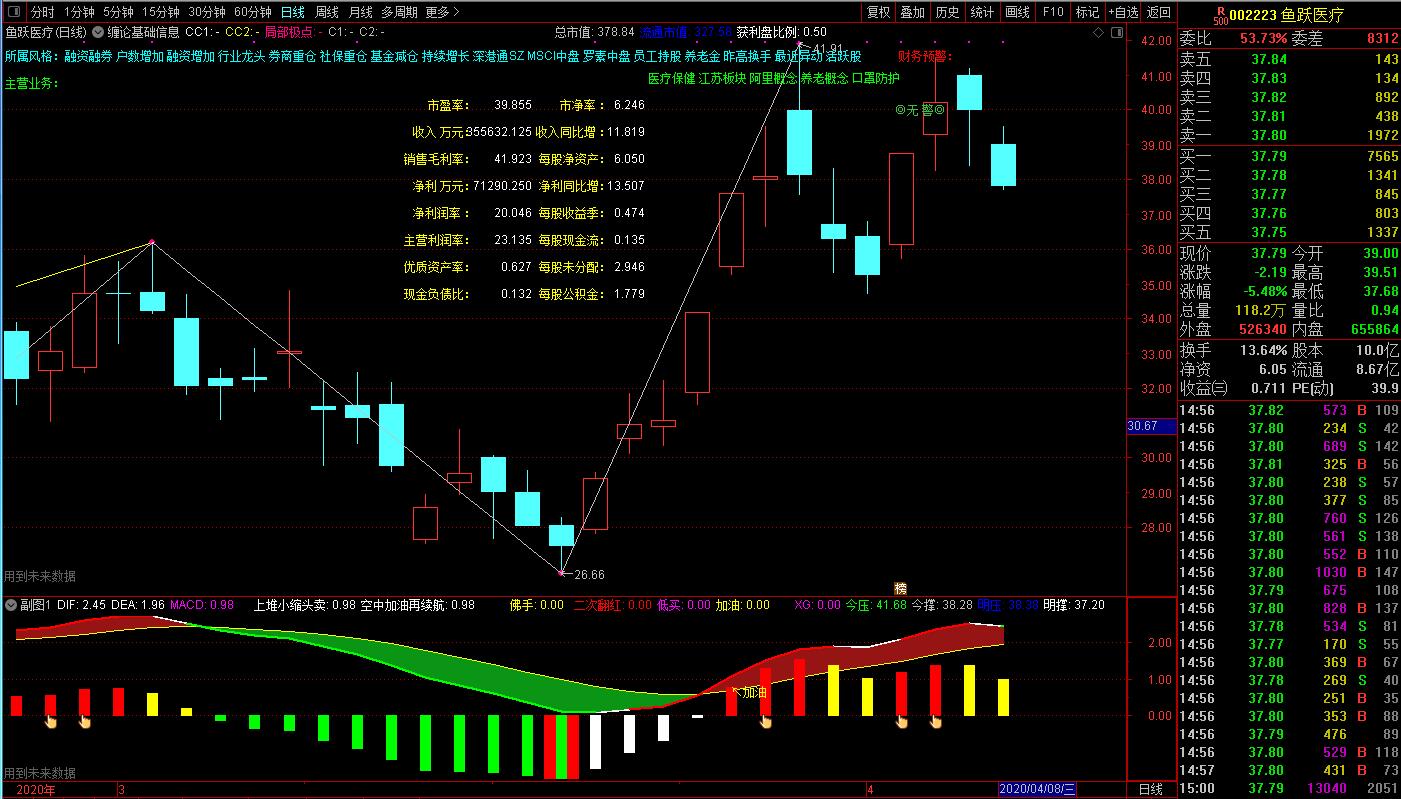The image size is (1401, 799).
Task: Click the 15:00 trade tick row
Action: [x=1290, y=789]
